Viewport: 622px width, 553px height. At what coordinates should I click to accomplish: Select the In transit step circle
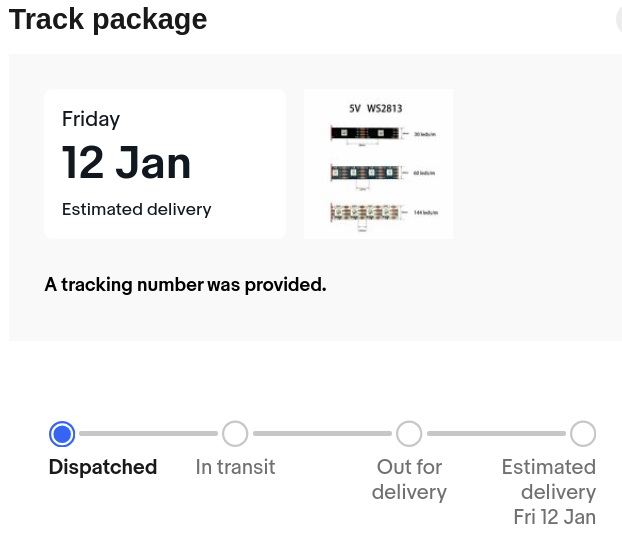pyautogui.click(x=235, y=434)
